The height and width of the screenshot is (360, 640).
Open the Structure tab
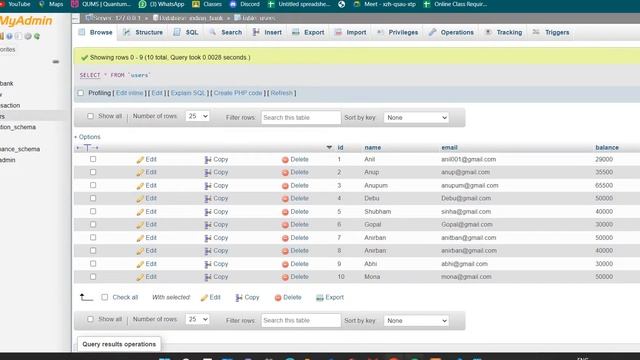[x=143, y=32]
